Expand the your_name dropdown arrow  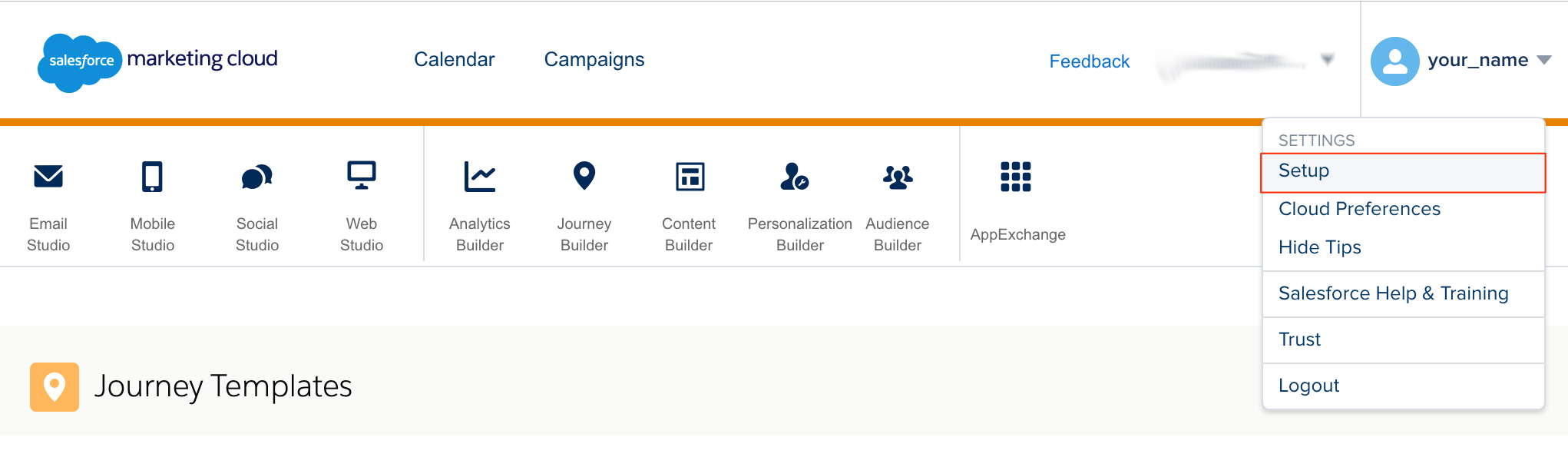point(1544,60)
